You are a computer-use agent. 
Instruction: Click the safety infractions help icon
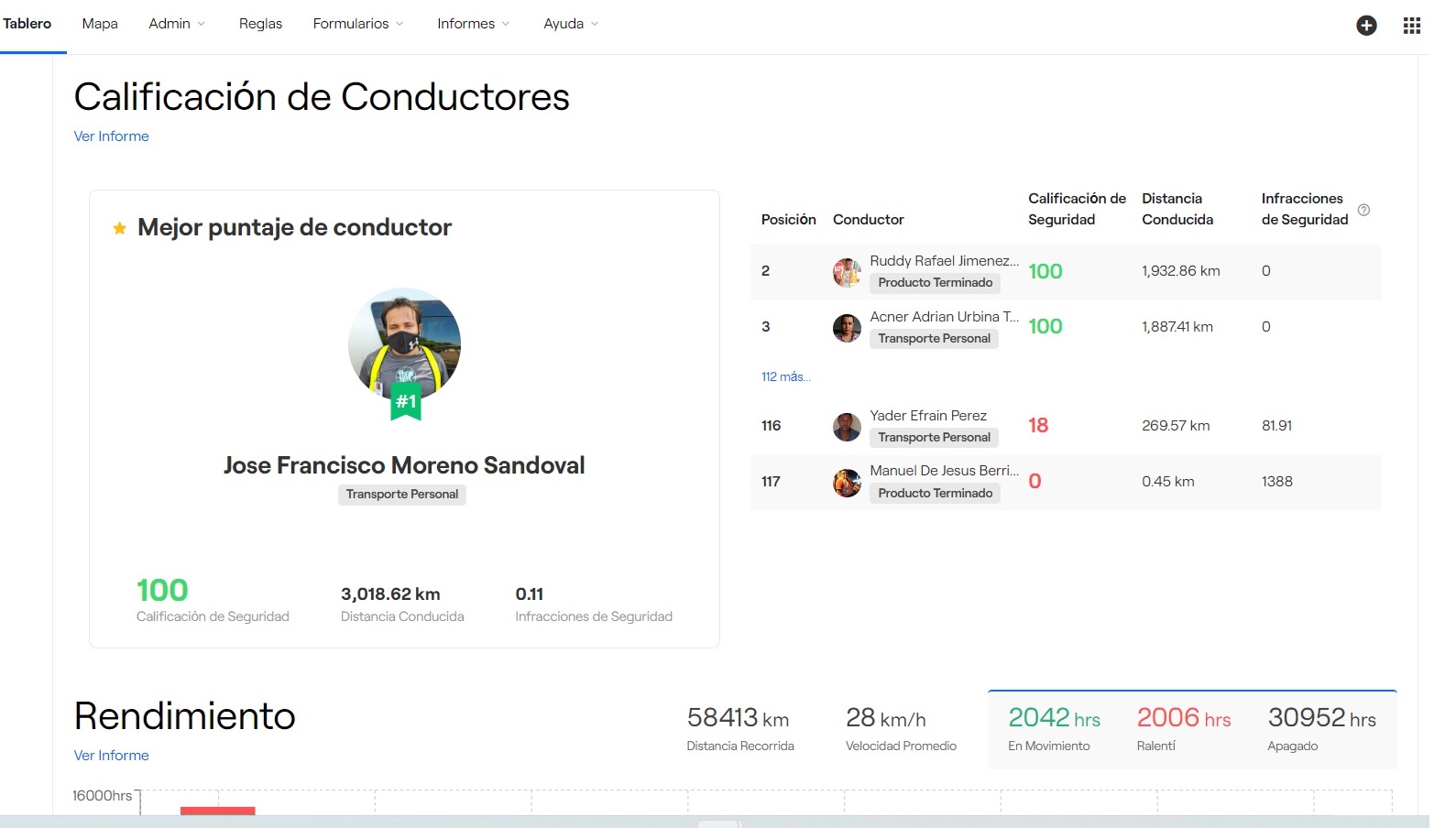pyautogui.click(x=1363, y=210)
